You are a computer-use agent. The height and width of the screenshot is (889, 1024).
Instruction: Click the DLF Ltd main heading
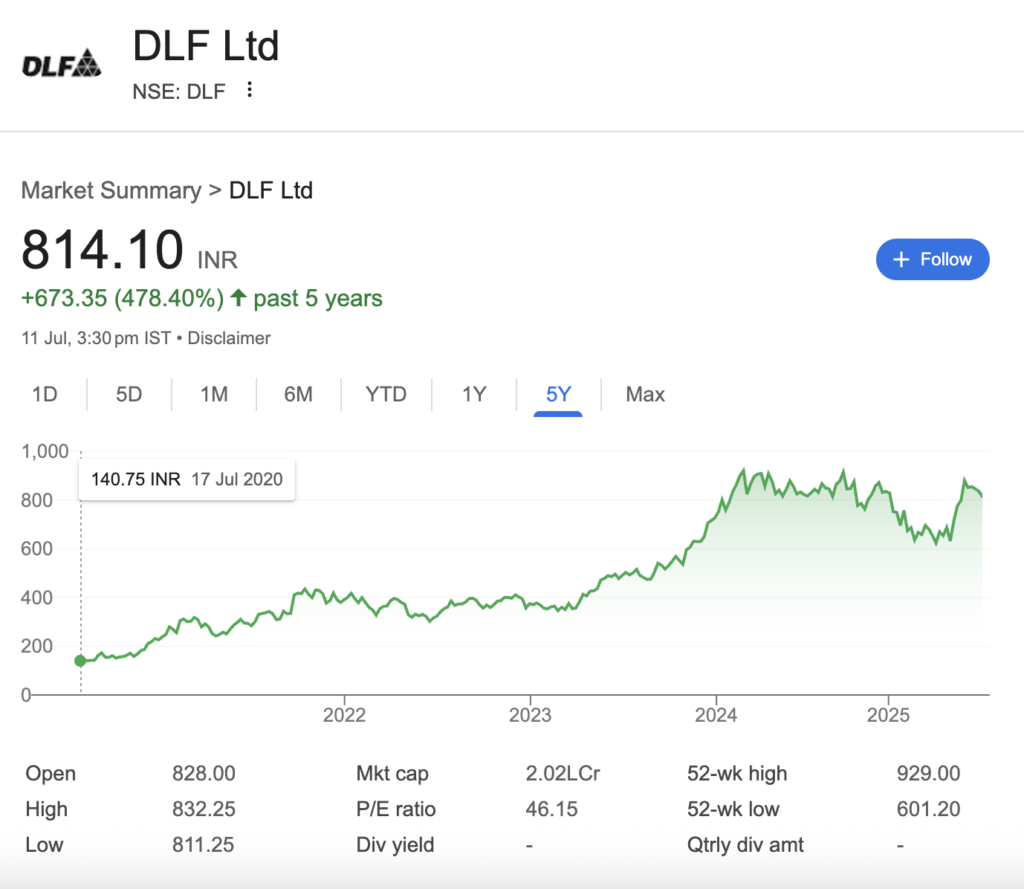point(206,46)
